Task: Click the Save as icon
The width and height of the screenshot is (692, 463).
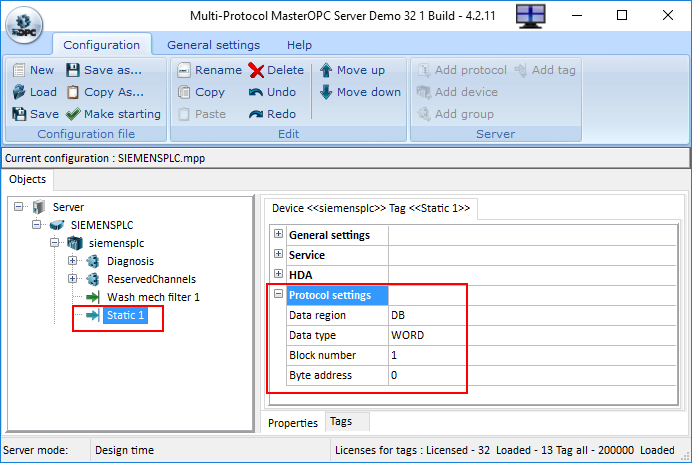Action: click(73, 70)
